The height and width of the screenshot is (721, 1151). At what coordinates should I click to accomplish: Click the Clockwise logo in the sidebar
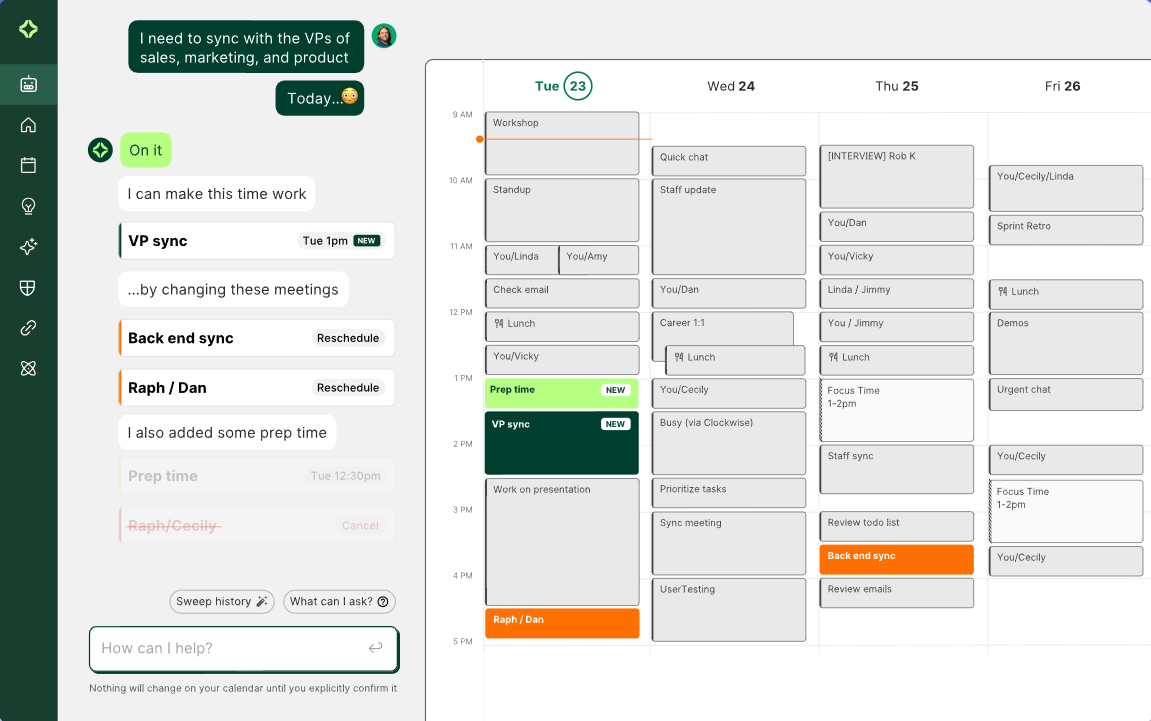point(28,29)
